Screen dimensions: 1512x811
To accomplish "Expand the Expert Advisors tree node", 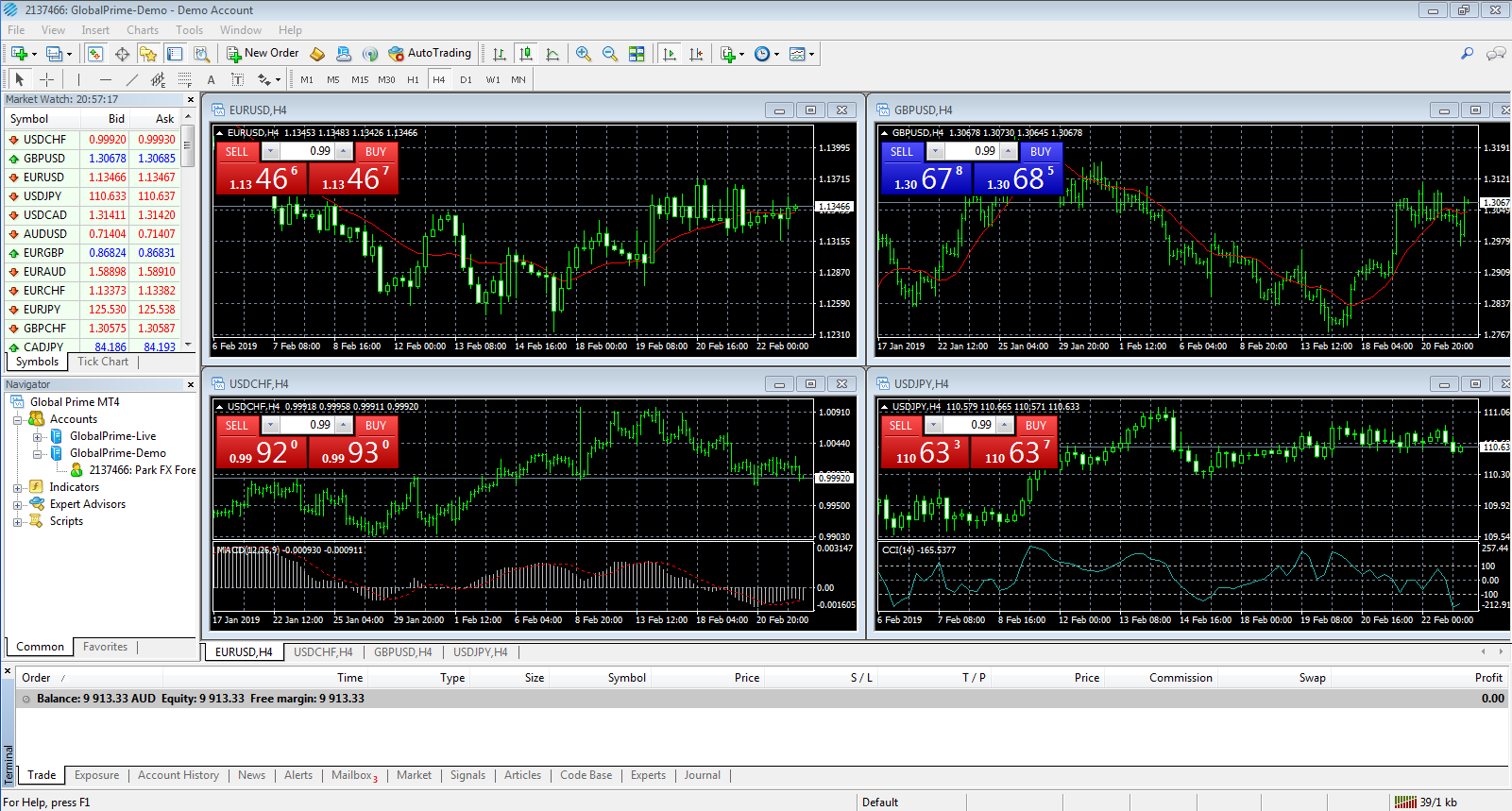I will point(17,504).
